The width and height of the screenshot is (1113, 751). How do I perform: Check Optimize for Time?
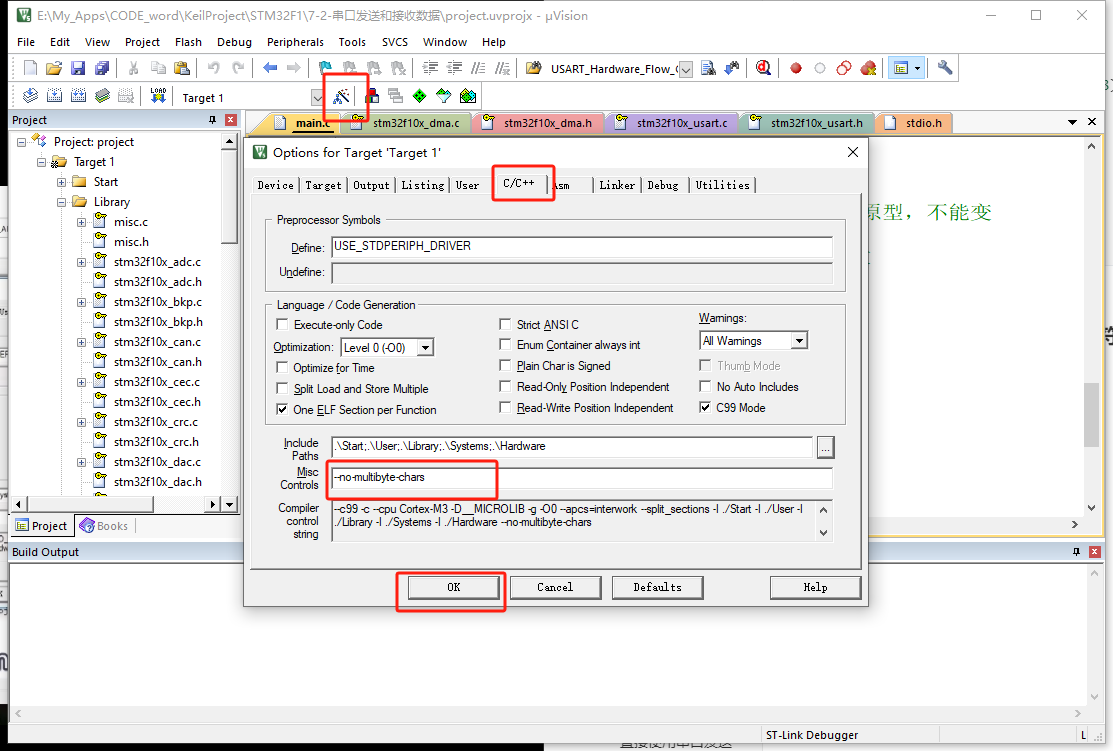pos(282,367)
